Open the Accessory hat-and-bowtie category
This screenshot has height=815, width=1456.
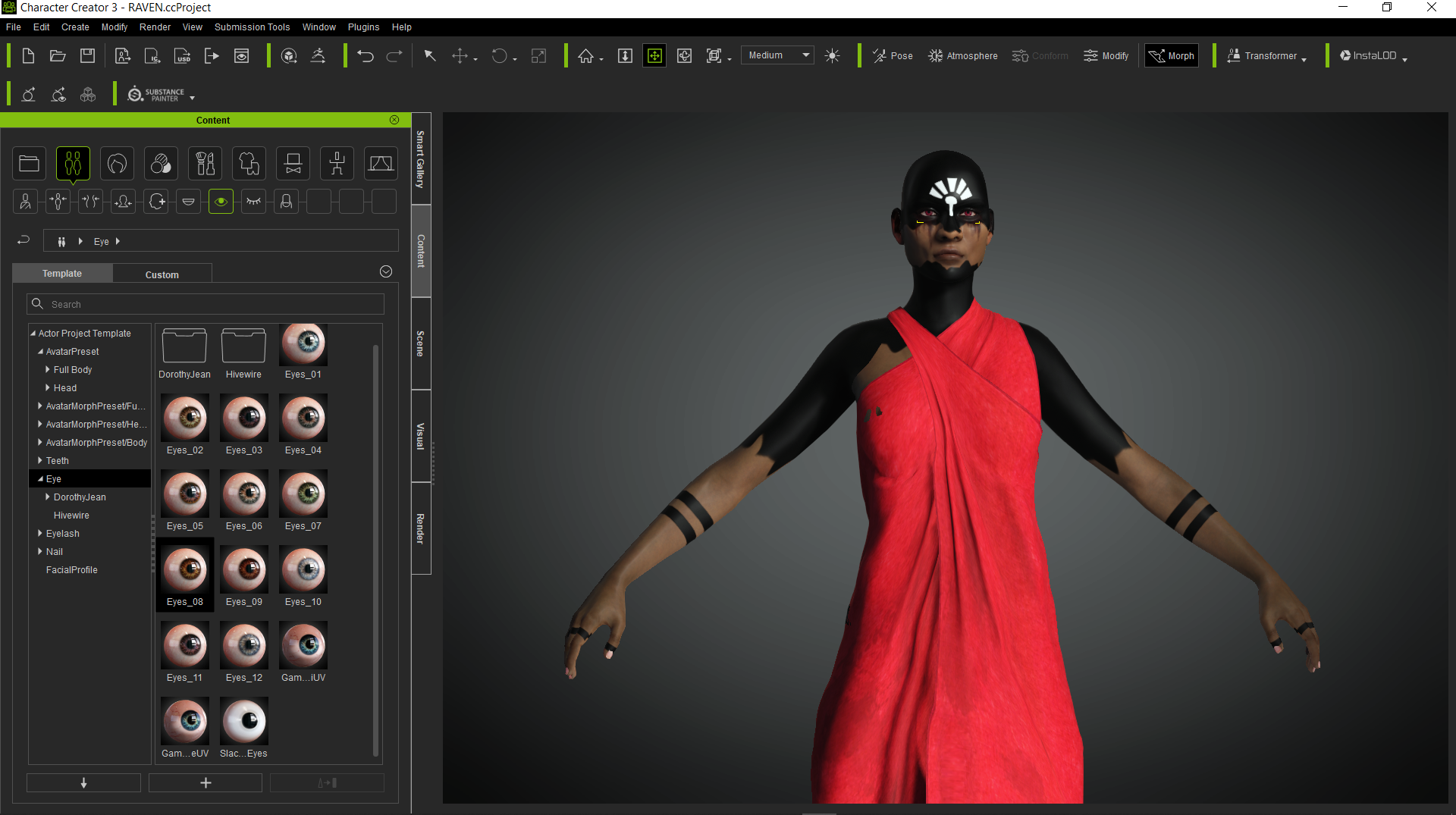(293, 163)
